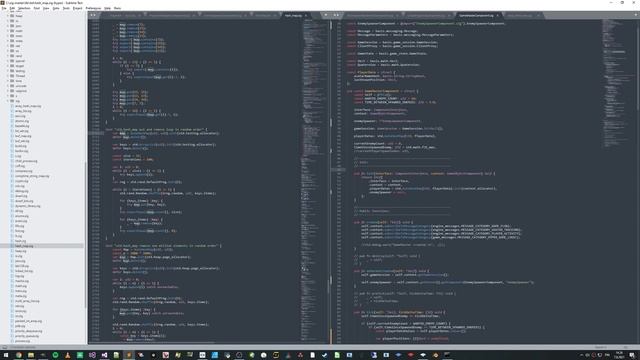Open the Windows Start menu

[x=6, y=355]
